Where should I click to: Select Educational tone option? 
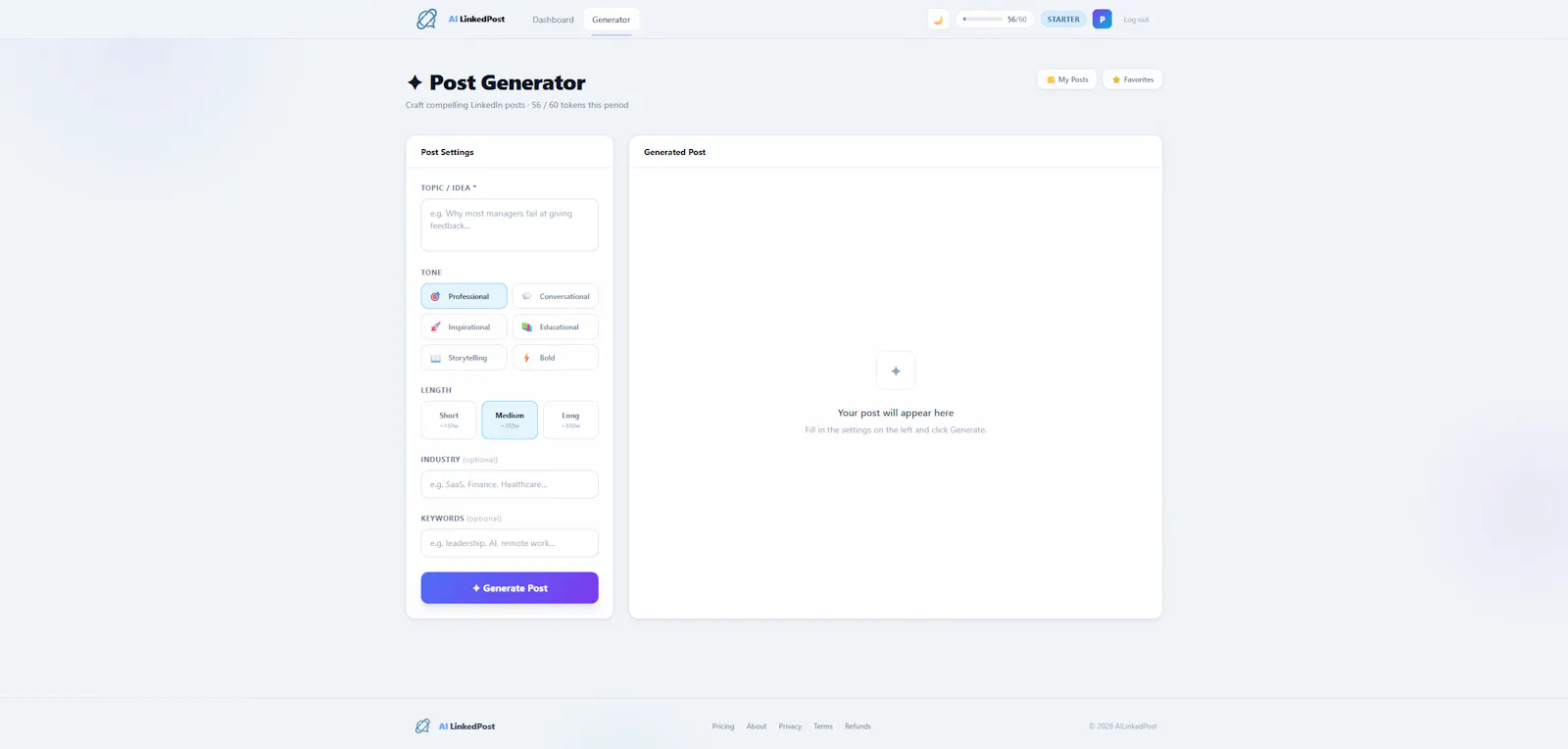tap(556, 326)
